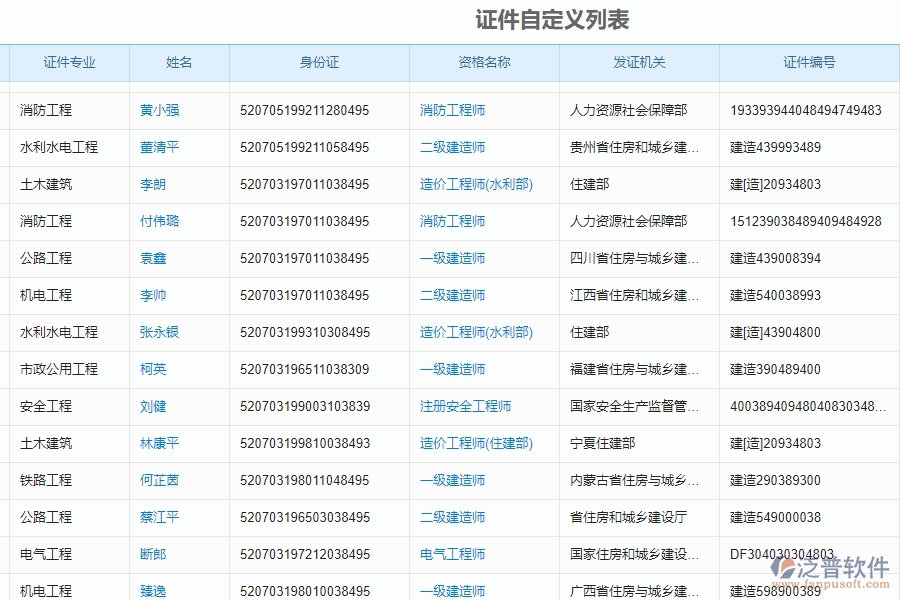900x600 pixels.
Task: Click 一级建造师 link in 袁鑫's row
Action: 452,258
